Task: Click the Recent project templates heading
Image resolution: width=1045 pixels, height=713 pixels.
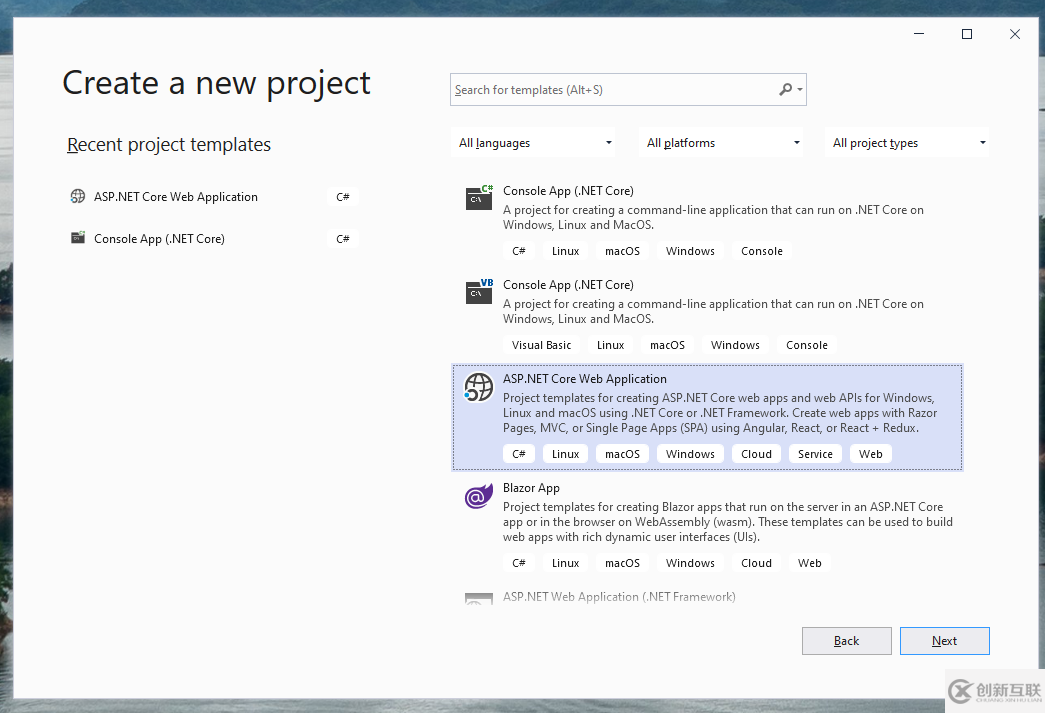Action: click(169, 145)
